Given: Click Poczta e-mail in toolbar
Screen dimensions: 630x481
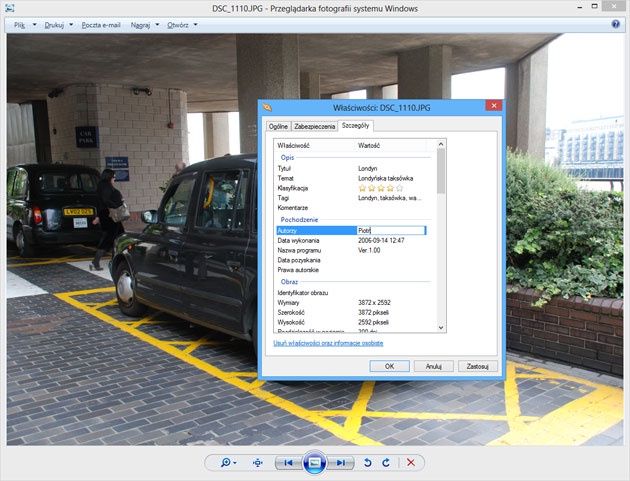Looking at the screenshot, I should coord(101,25).
